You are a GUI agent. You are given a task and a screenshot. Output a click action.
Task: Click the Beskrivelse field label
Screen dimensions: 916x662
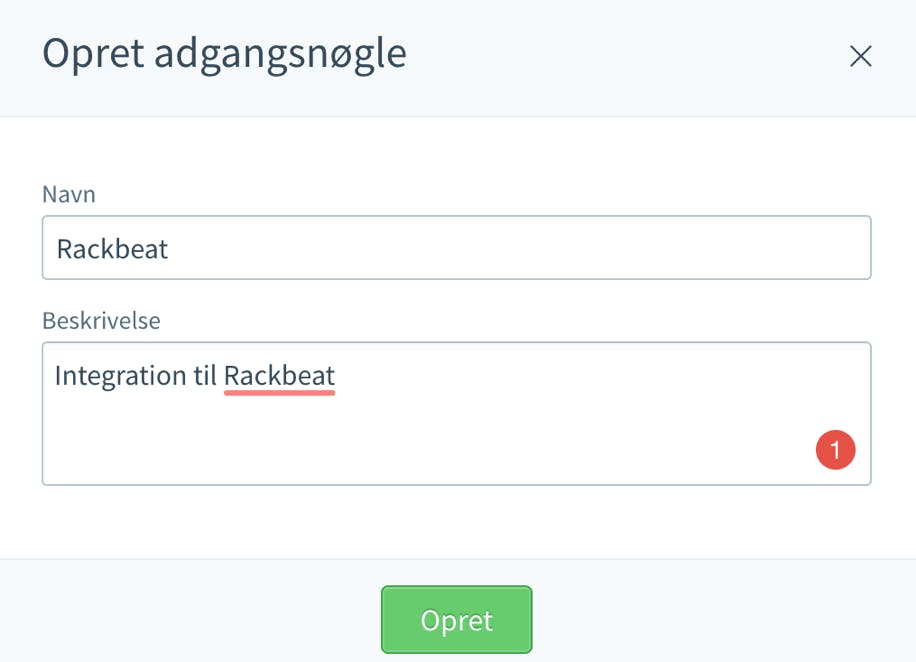(101, 321)
